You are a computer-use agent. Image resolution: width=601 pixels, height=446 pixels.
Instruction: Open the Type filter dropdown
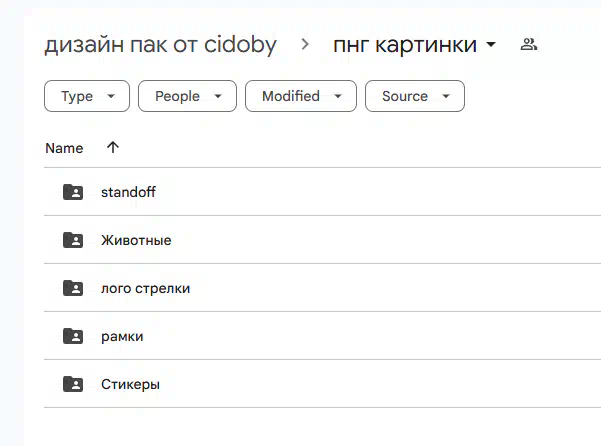87,96
